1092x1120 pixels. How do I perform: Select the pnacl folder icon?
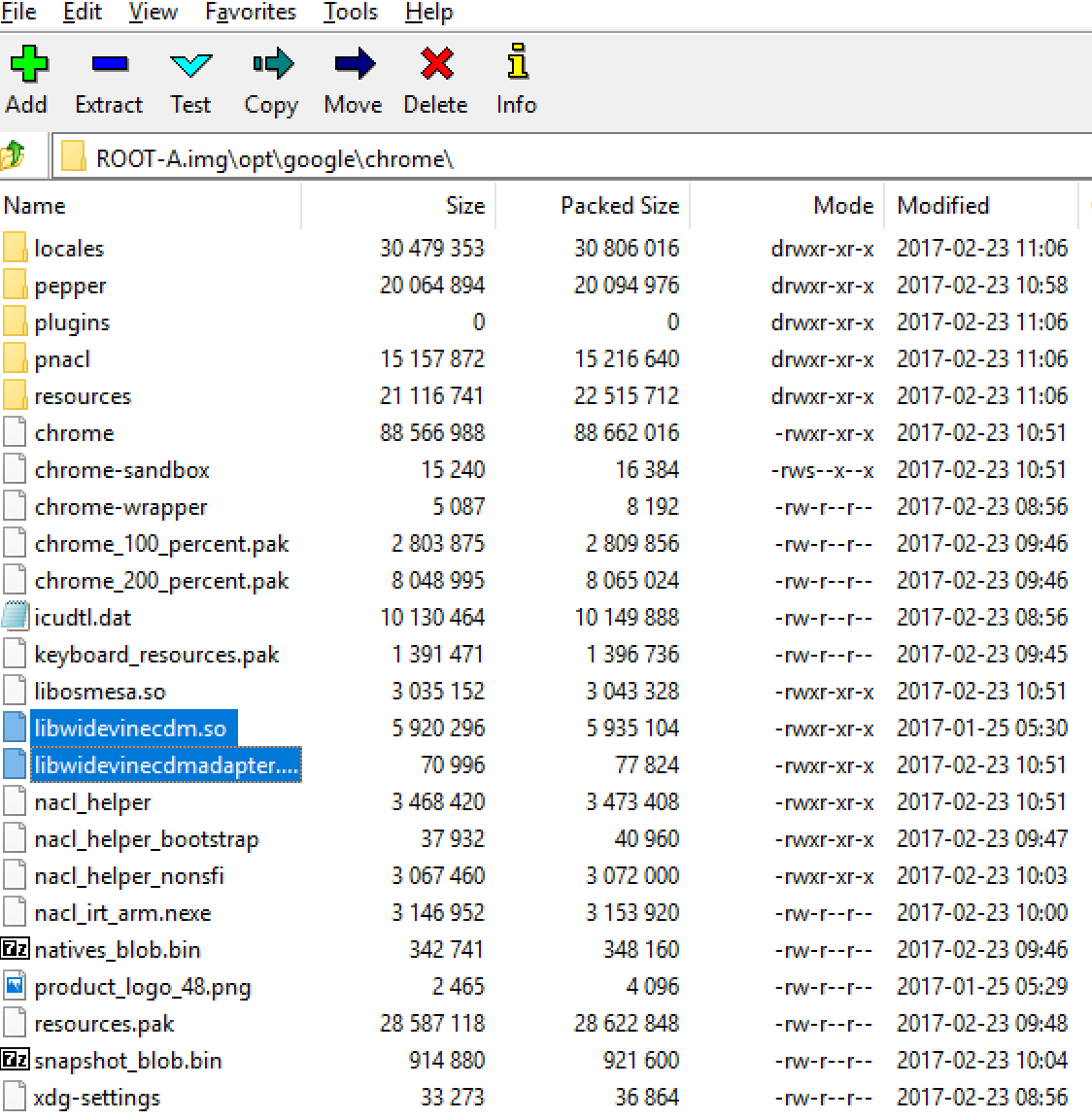15,358
